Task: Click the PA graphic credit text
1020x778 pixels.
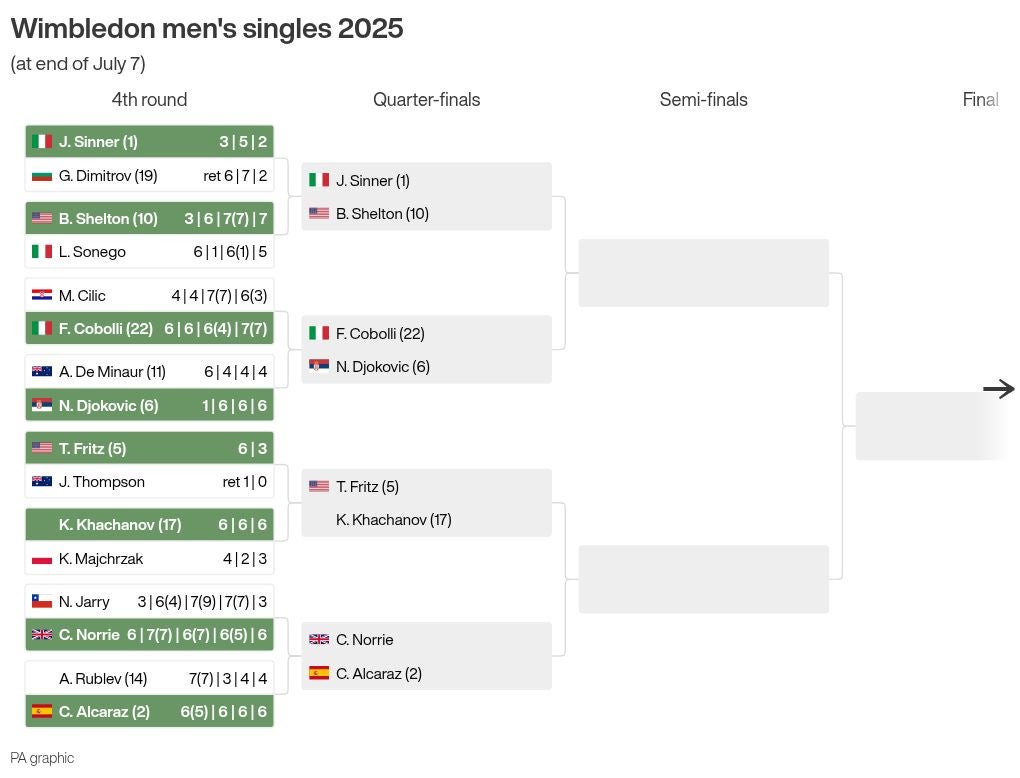Action: (42, 758)
